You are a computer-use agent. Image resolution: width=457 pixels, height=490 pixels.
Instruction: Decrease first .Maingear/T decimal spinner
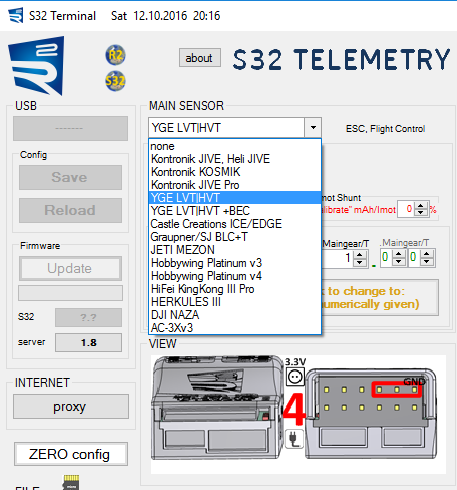coord(399,262)
